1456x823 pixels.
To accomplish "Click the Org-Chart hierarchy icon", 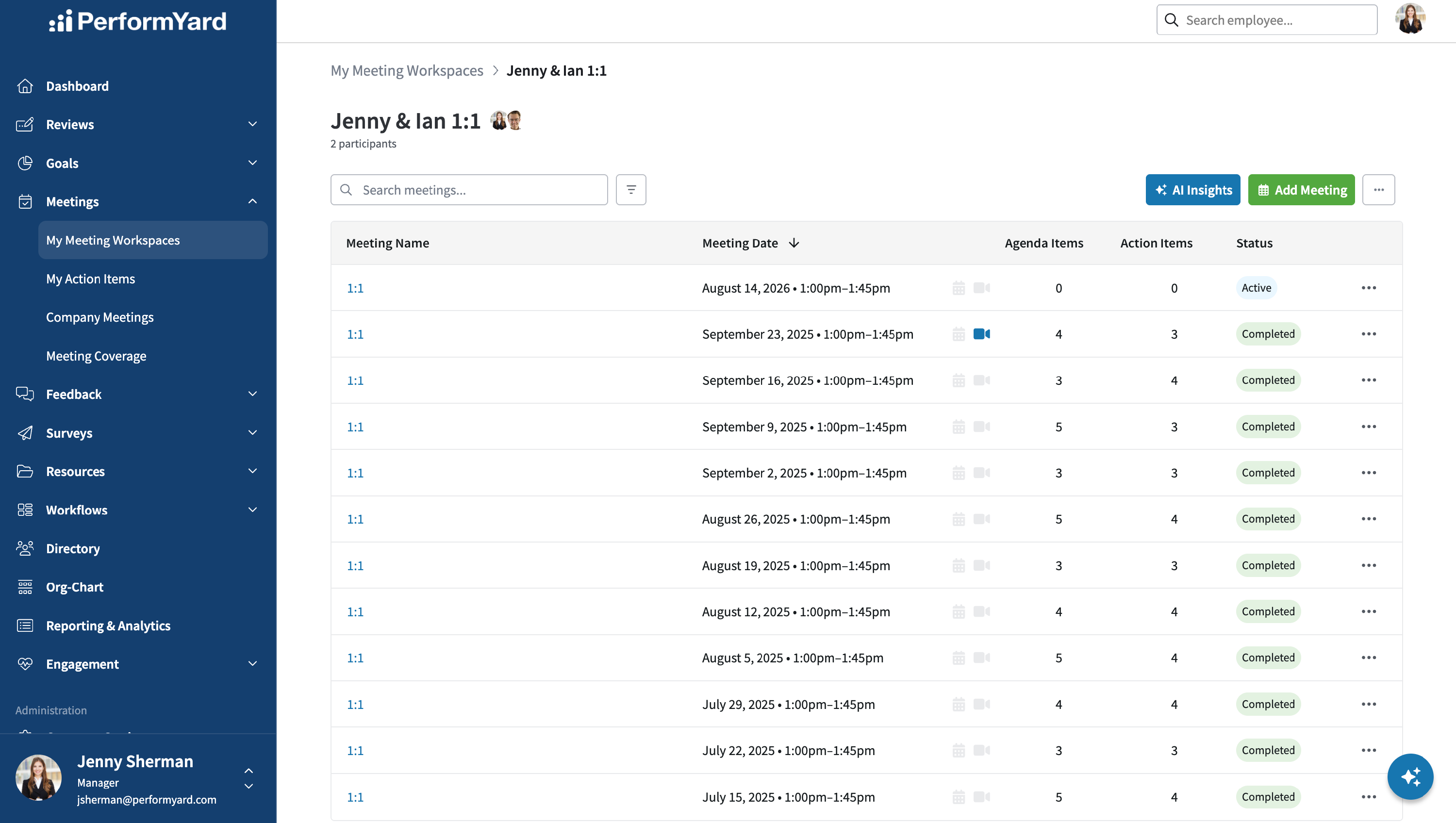I will 25,587.
